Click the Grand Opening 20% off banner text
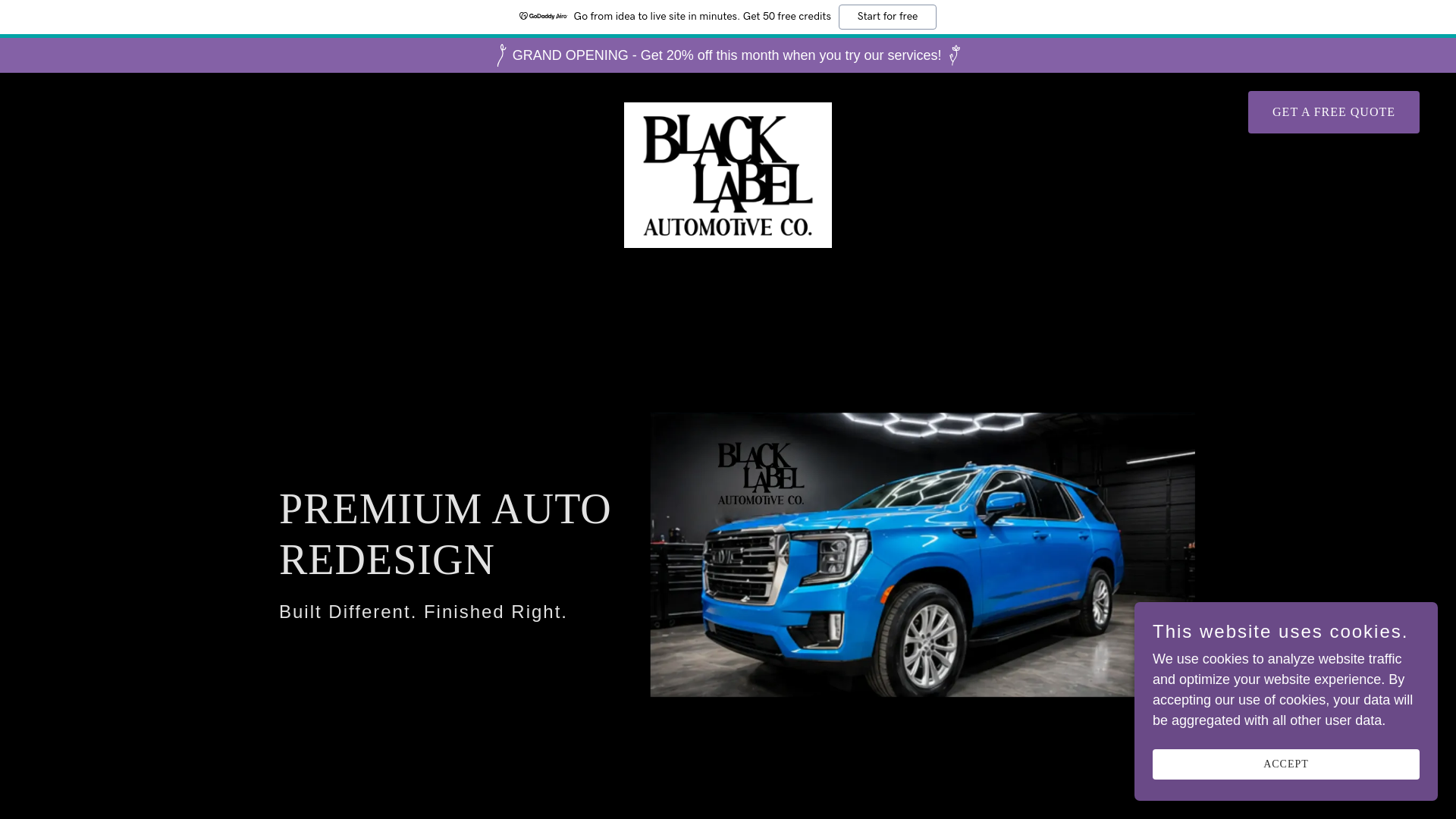1456x819 pixels. click(726, 55)
